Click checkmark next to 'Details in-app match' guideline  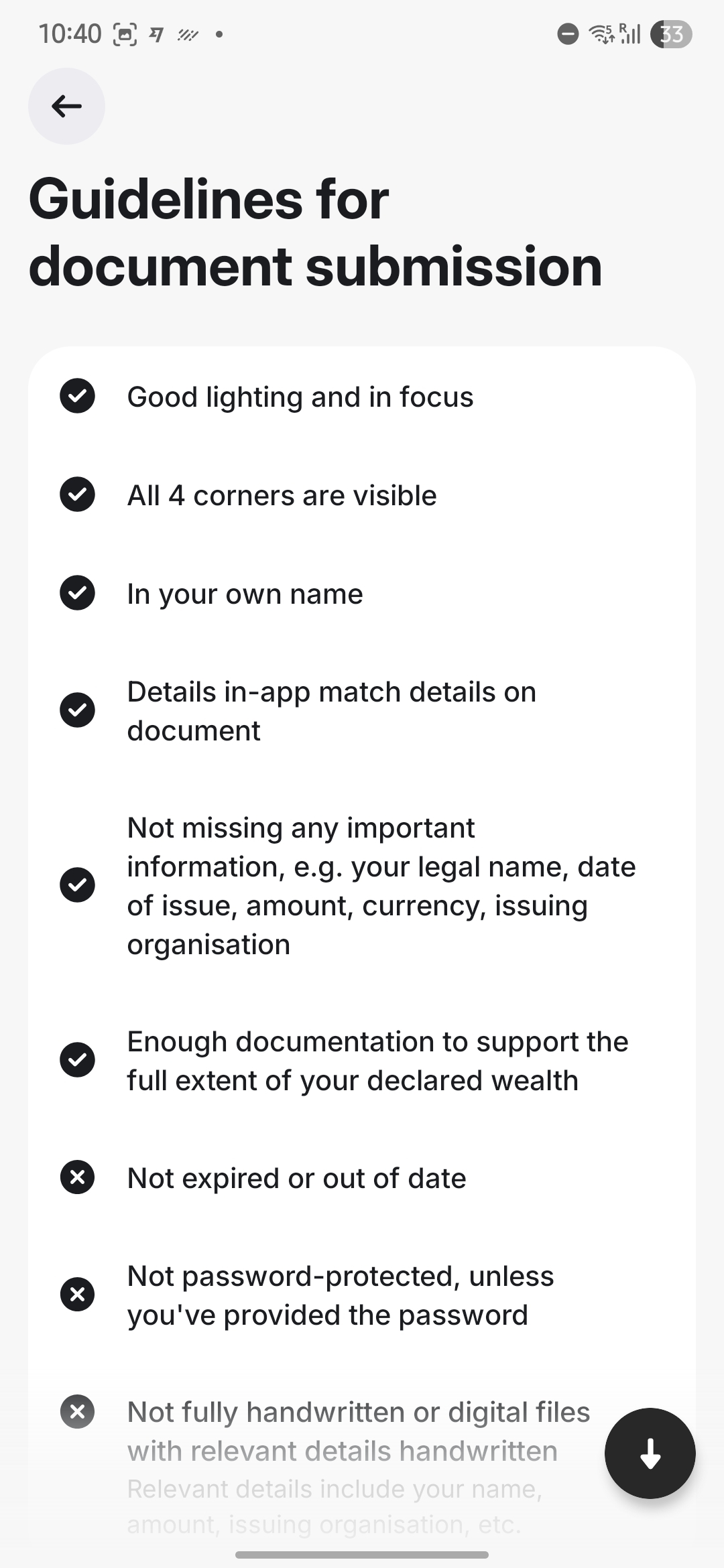point(78,710)
